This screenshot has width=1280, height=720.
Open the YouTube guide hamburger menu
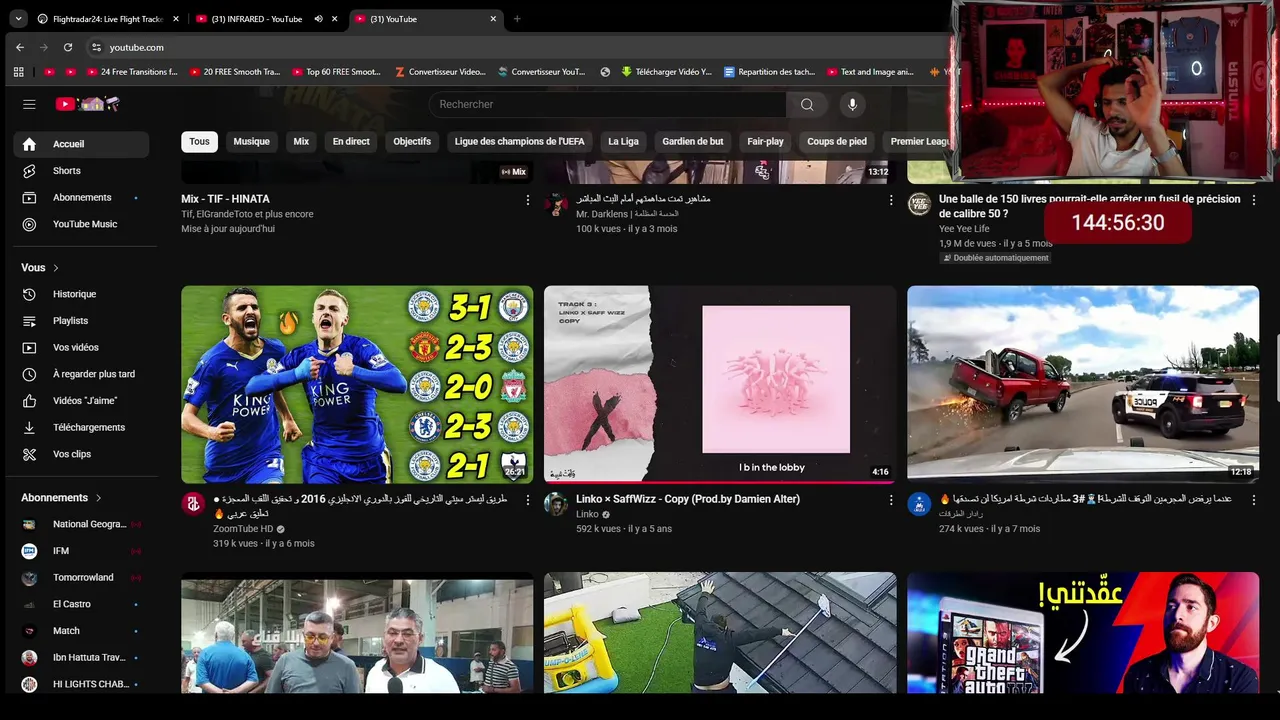[29, 104]
